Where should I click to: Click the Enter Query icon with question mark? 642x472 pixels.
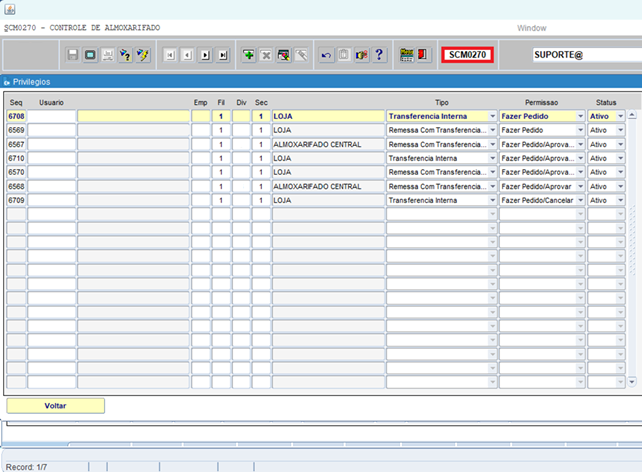[x=125, y=55]
